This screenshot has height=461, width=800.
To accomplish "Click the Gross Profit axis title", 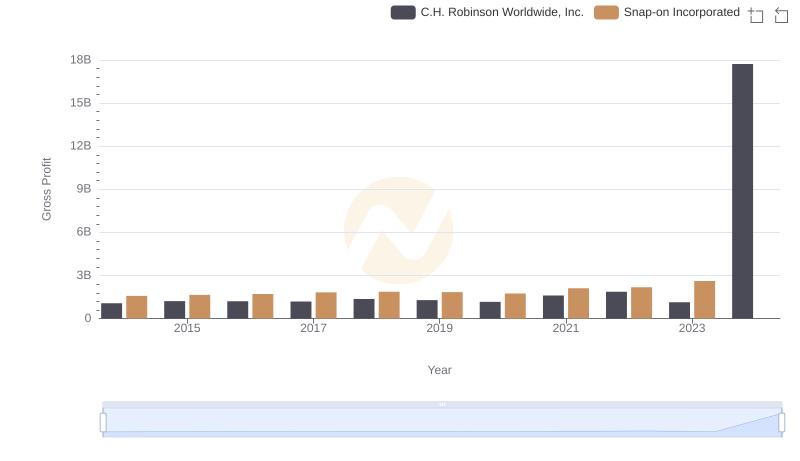I will (46, 189).
